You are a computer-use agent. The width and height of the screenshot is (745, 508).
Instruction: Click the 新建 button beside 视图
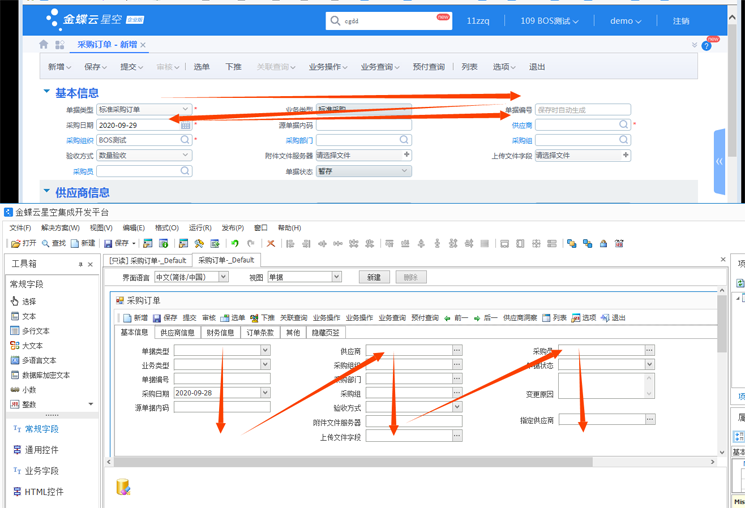[374, 277]
